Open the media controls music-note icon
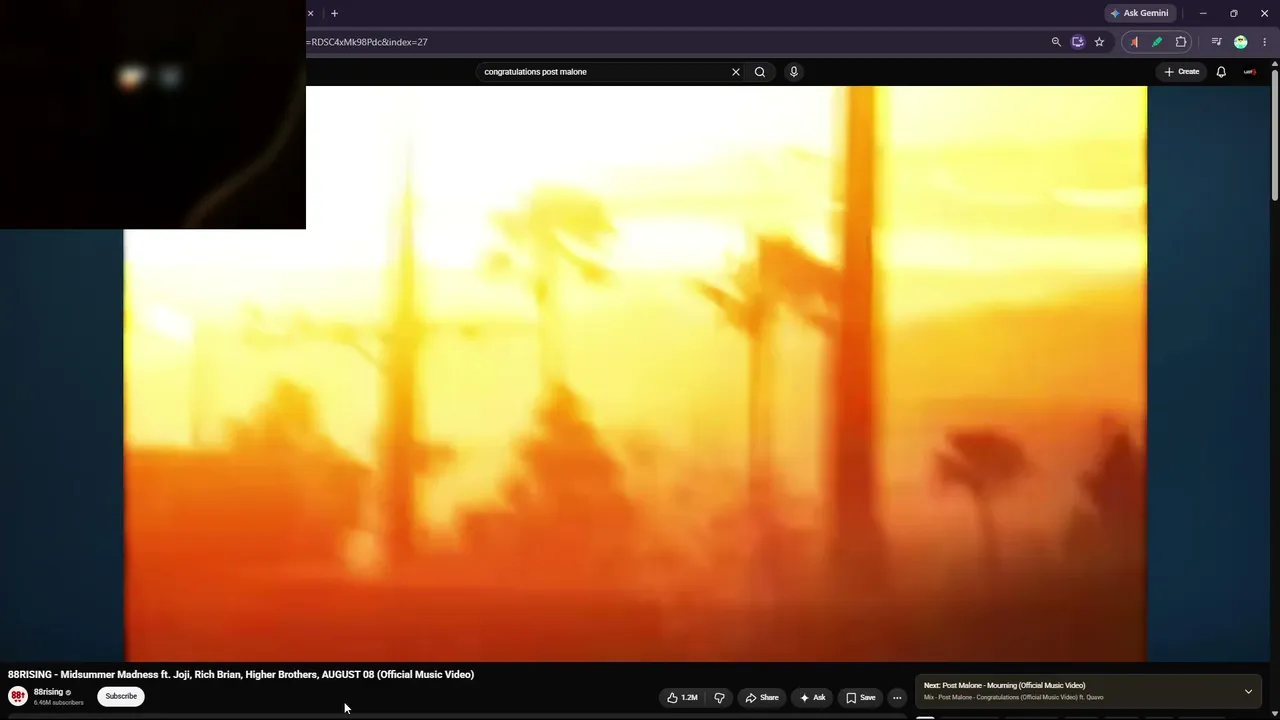This screenshot has height=720, width=1280. click(1216, 42)
